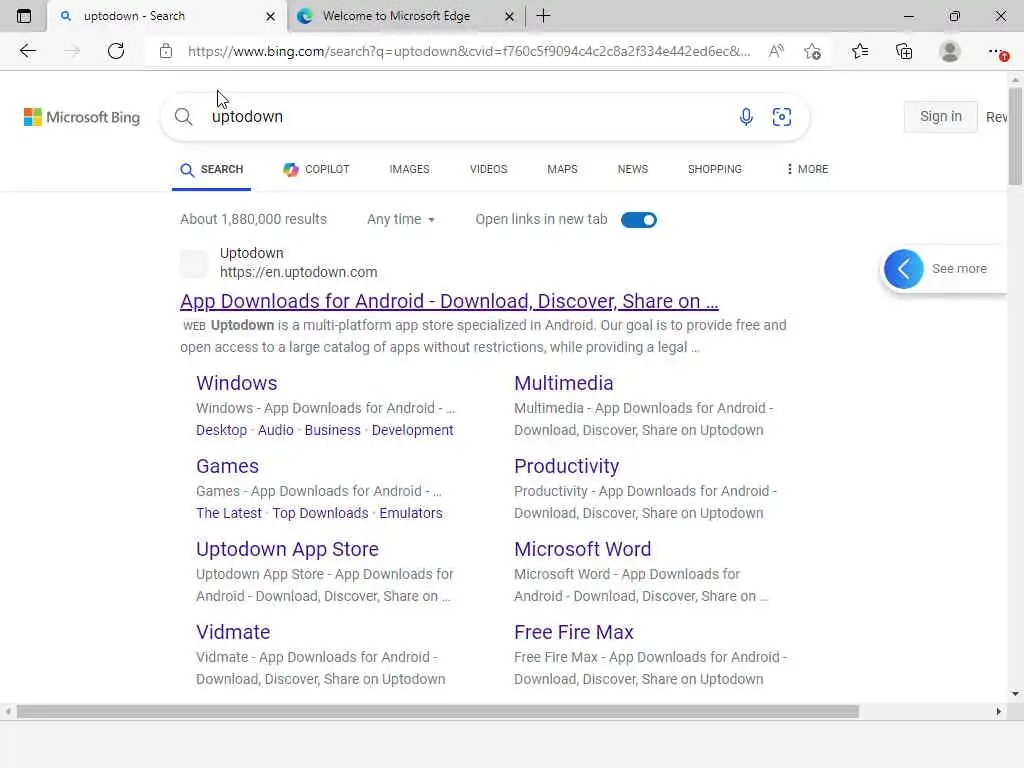Click the Microsoft Bing logo

coord(82,117)
